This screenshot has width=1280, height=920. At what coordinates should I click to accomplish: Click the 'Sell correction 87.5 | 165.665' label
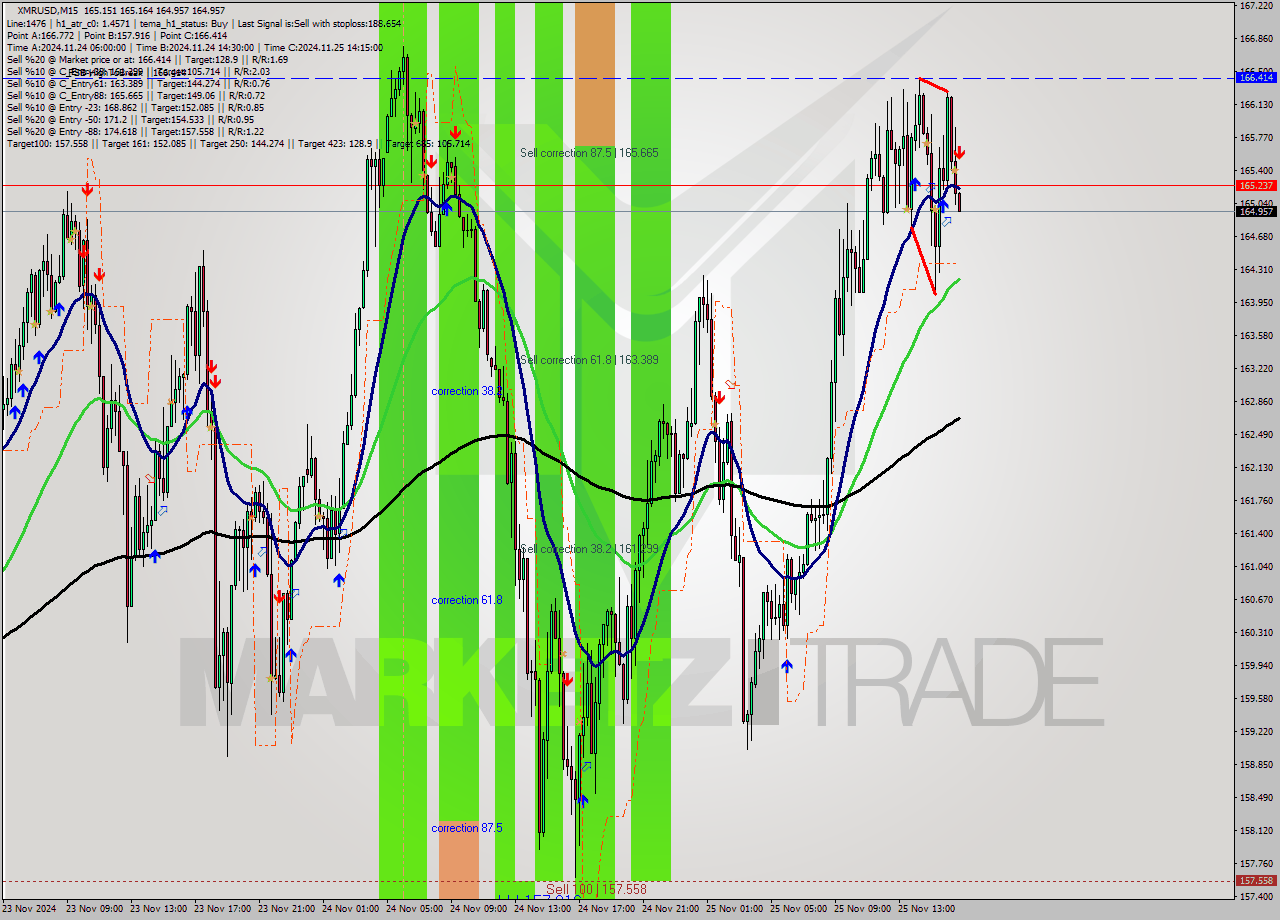[x=589, y=153]
